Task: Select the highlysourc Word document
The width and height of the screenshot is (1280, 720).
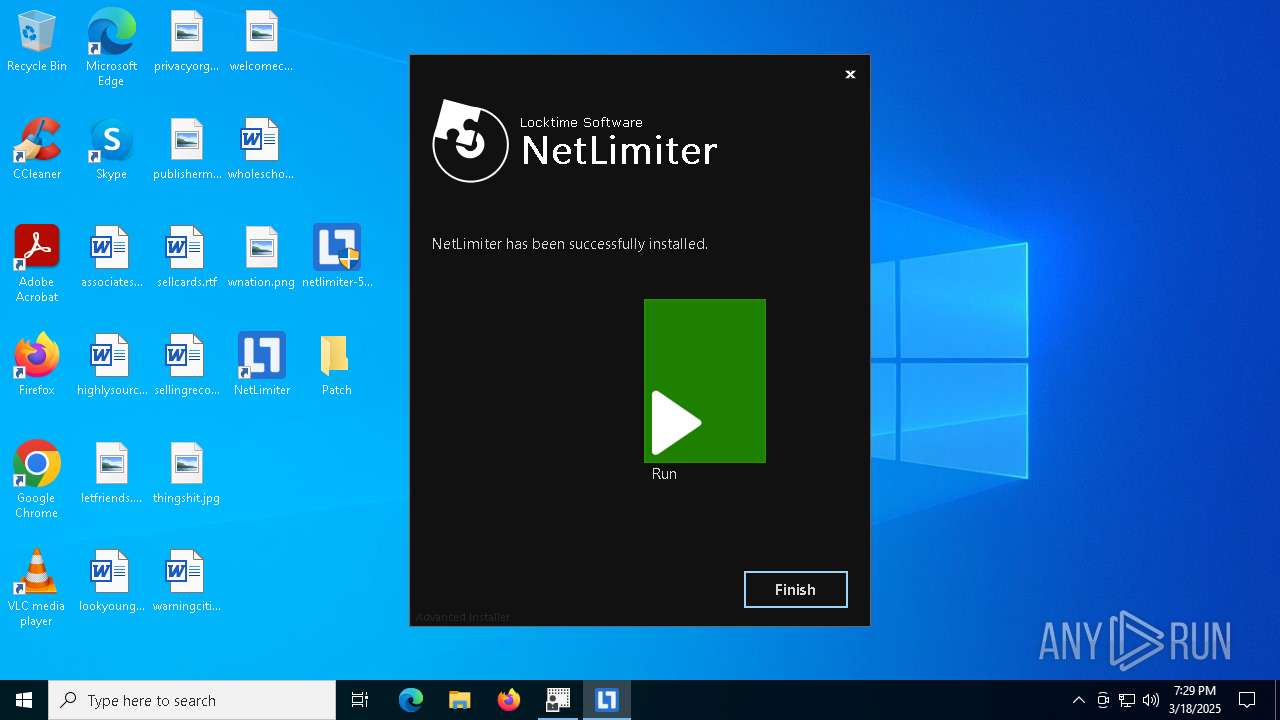Action: [111, 366]
